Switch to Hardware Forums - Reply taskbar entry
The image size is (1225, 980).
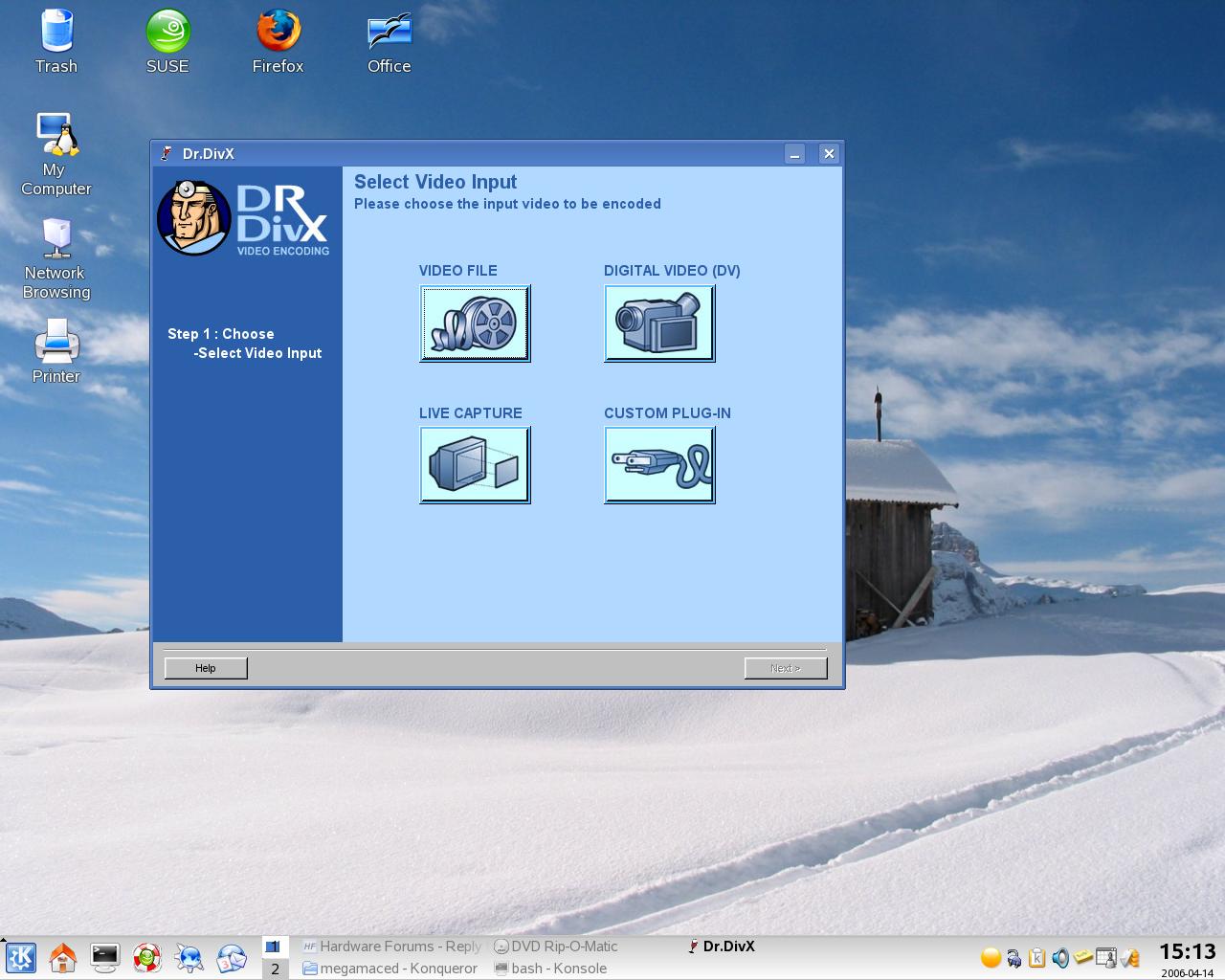pos(391,947)
